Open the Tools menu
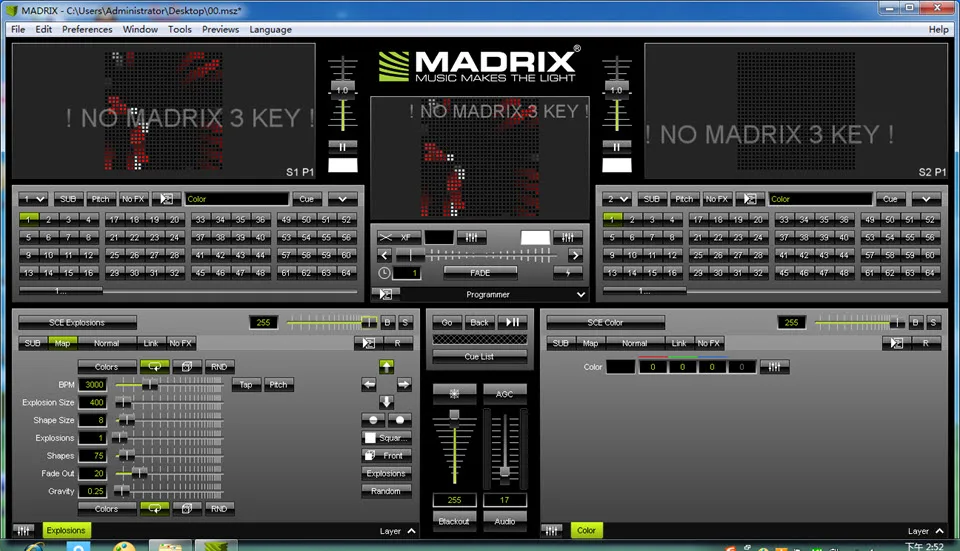This screenshot has width=960, height=551. click(x=180, y=29)
